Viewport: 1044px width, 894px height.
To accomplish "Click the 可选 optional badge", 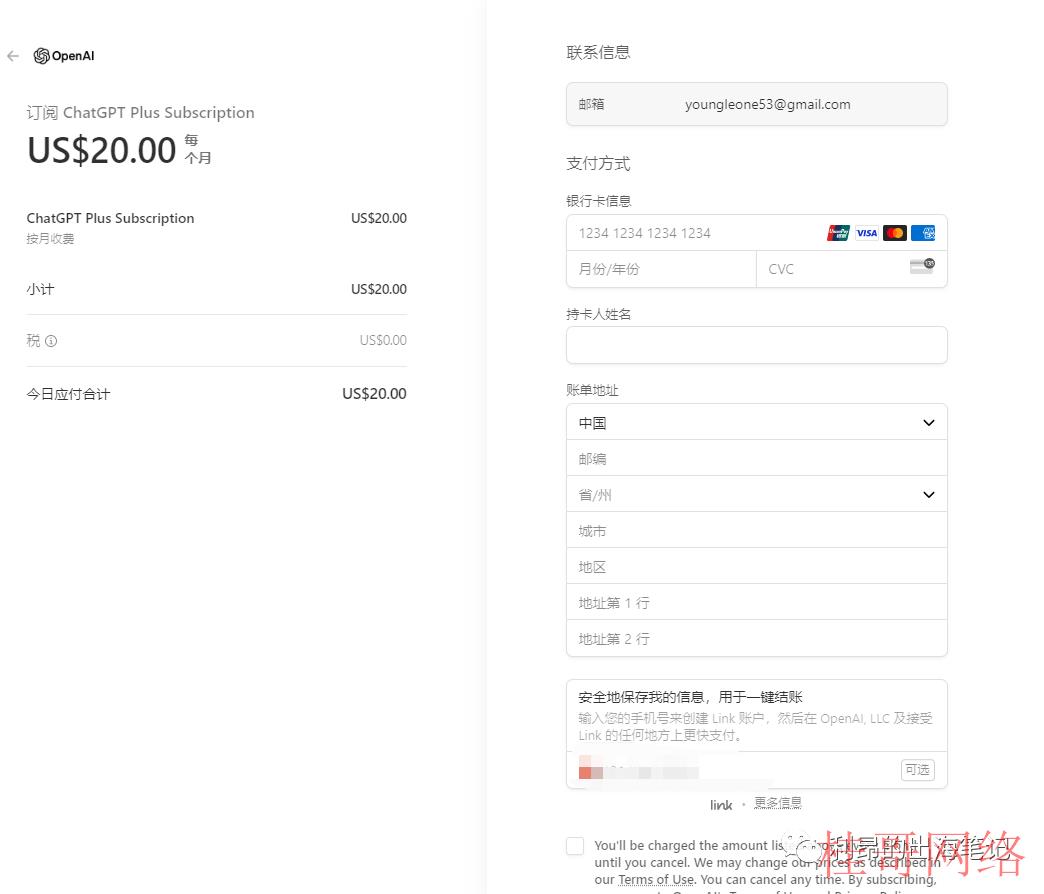I will click(917, 770).
